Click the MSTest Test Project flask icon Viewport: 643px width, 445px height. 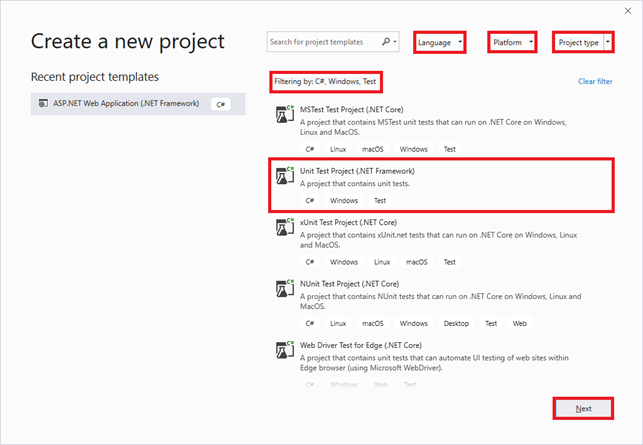coord(285,114)
